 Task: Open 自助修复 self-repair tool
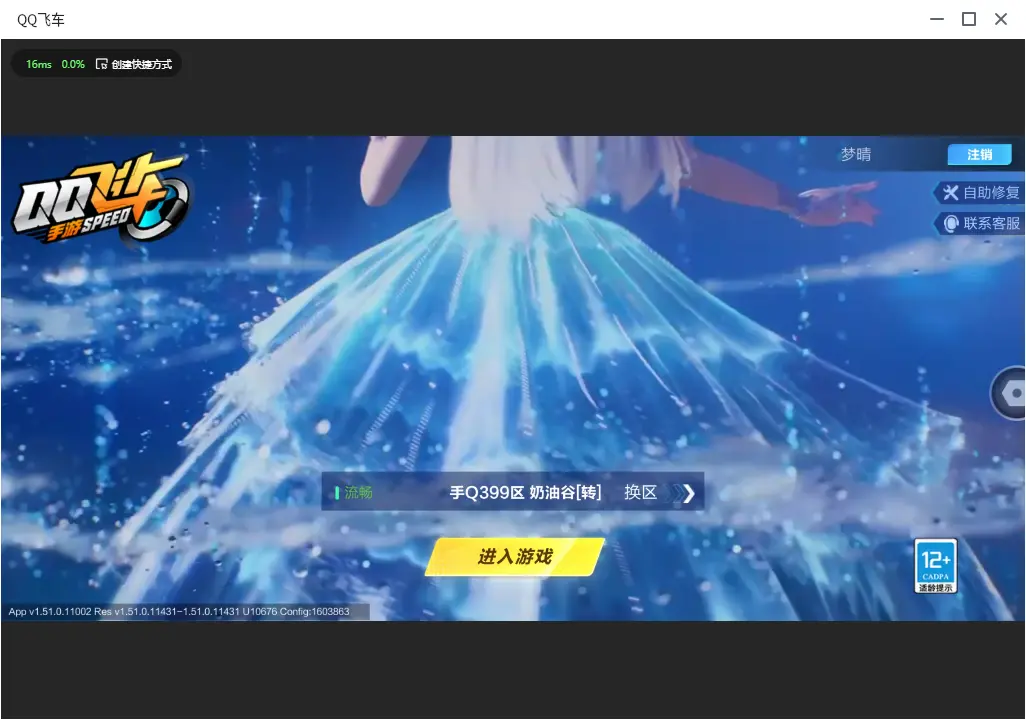(980, 192)
